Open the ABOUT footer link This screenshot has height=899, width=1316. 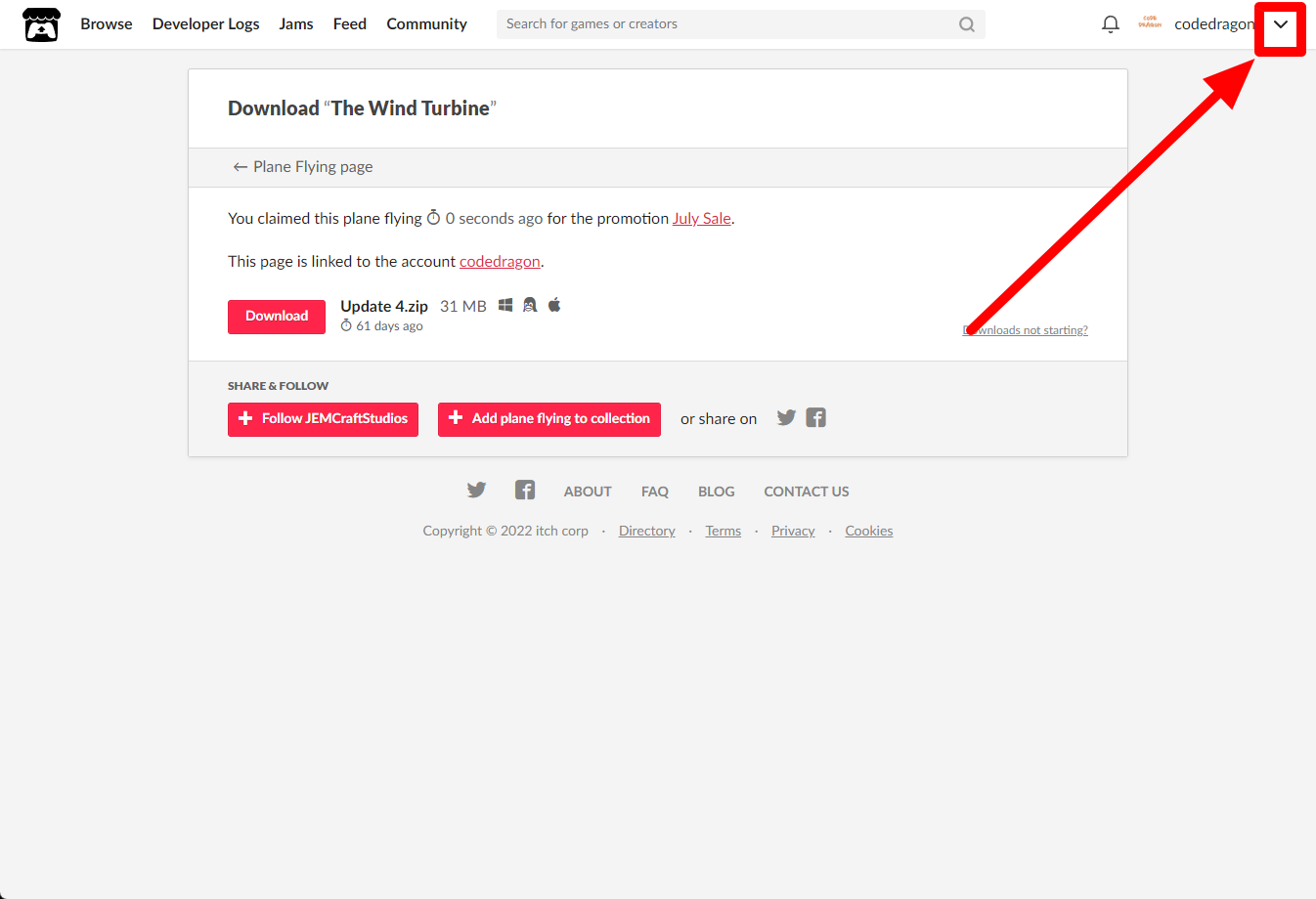click(588, 492)
